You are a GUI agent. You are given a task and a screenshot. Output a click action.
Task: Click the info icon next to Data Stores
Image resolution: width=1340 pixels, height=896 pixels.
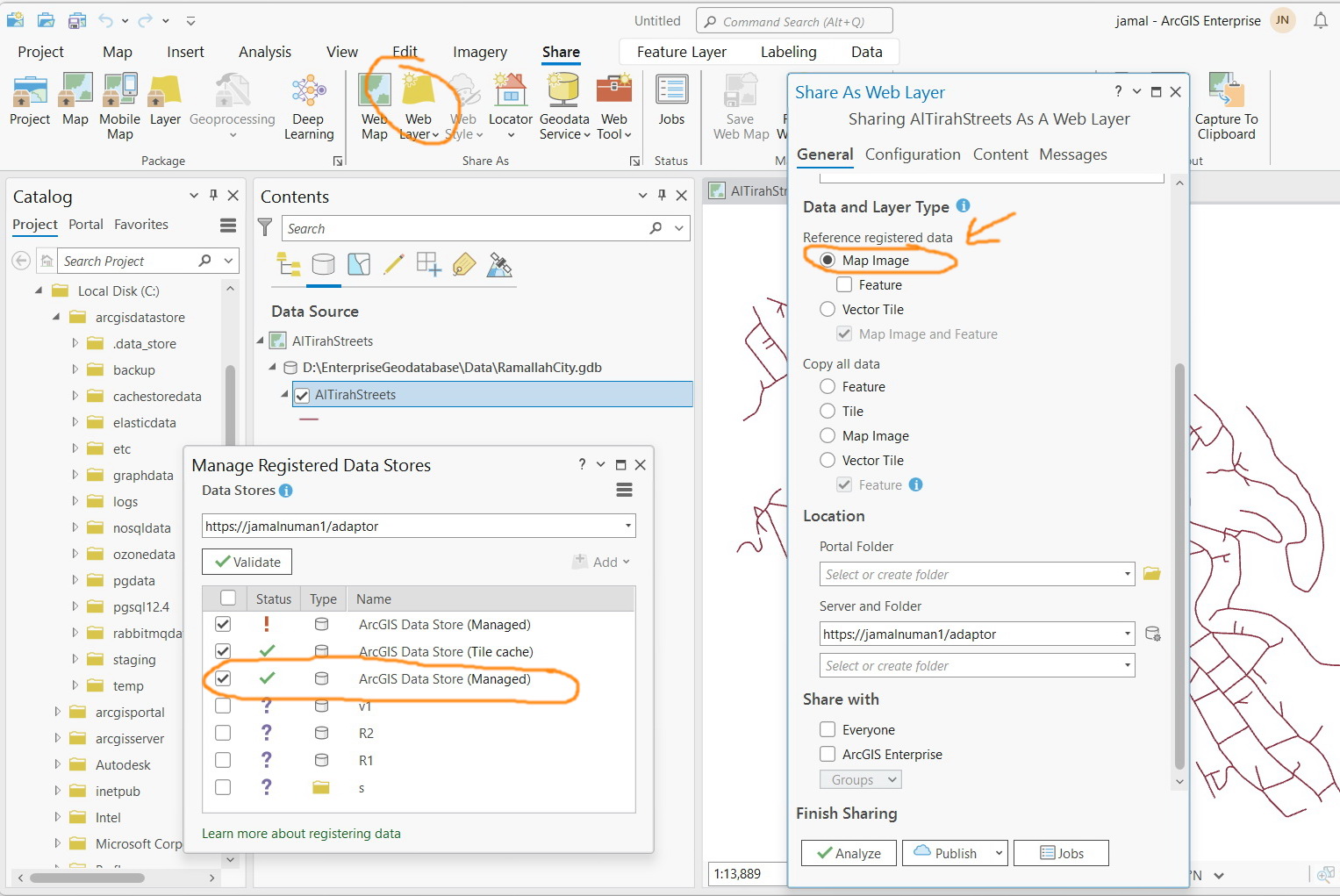coord(286,491)
